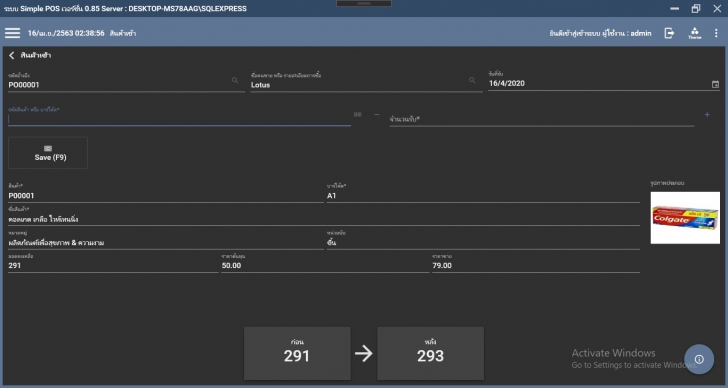728x388 pixels.
Task: Click the admin user welcome text
Action: 600,33
